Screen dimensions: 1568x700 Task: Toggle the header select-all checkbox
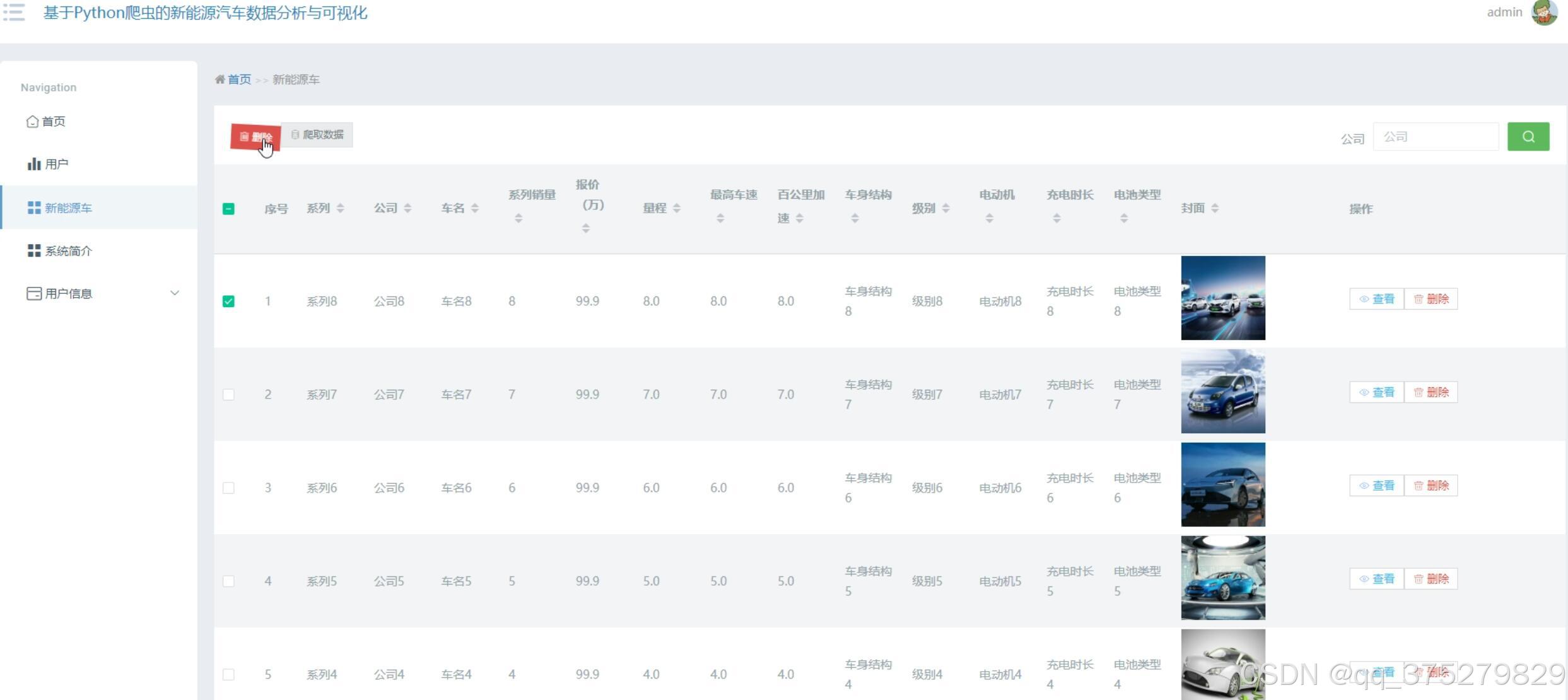click(228, 209)
